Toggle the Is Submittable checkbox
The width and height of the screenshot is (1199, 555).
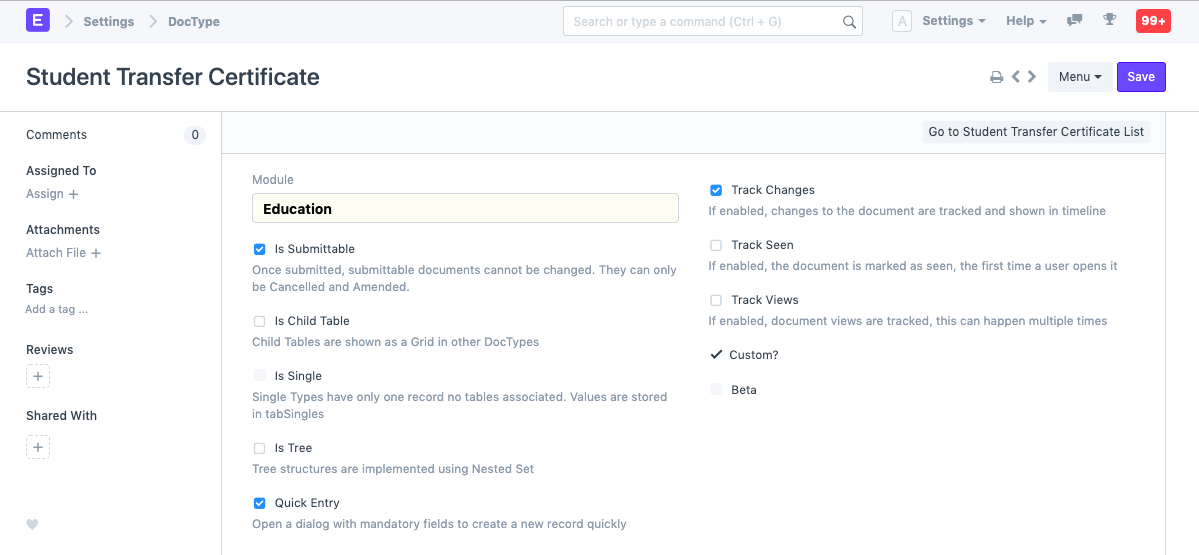point(259,249)
